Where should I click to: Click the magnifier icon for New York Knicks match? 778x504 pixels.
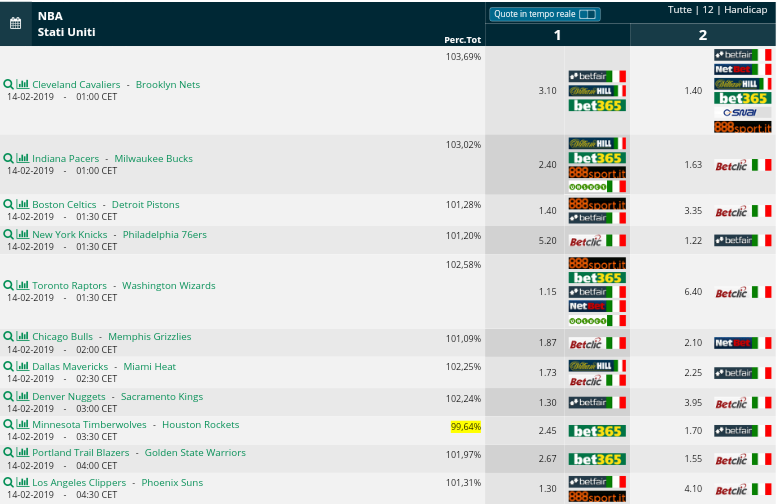(x=8, y=234)
